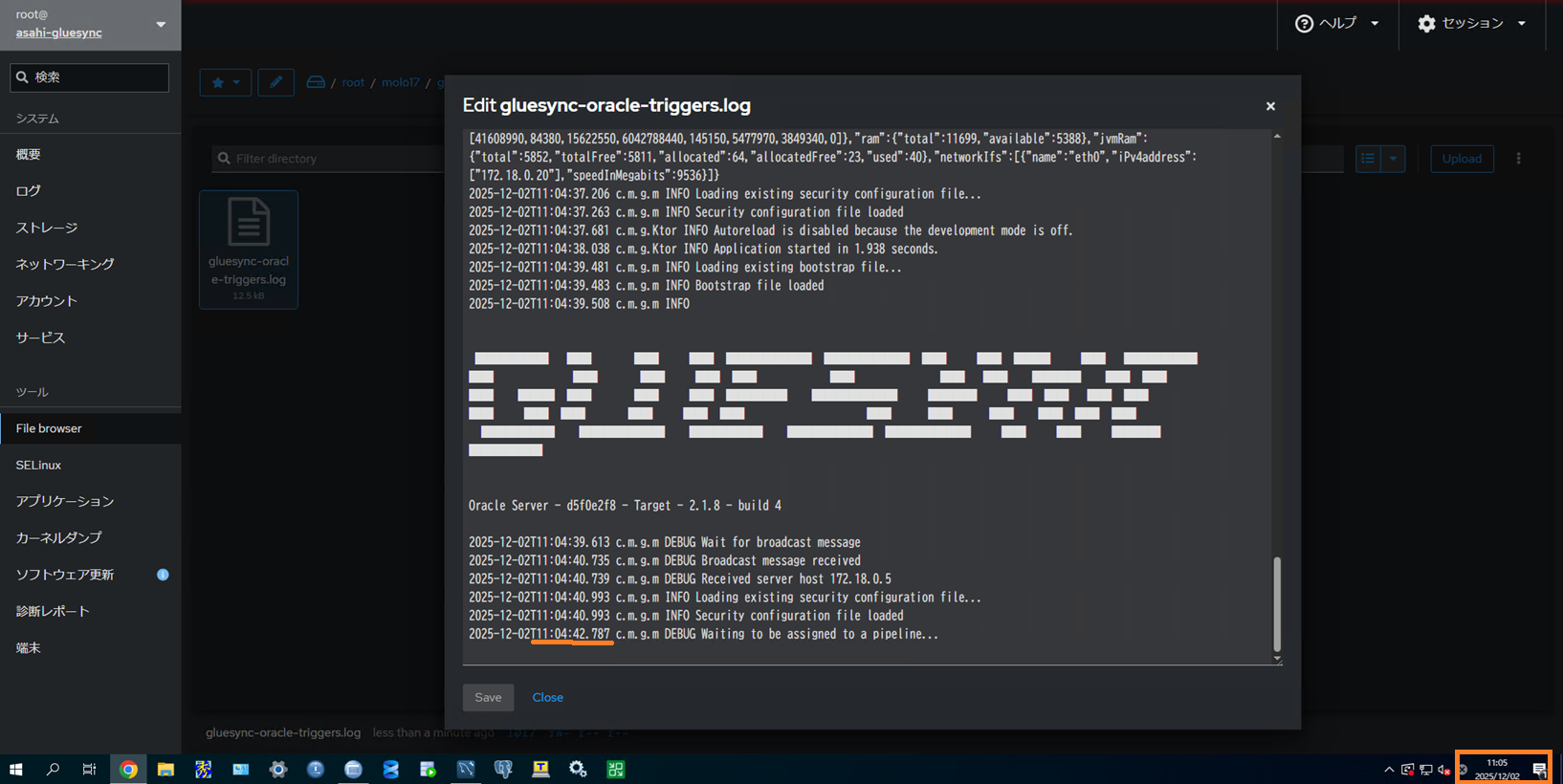Click the ソフトウェア更新 info badge icon
Screen dimensions: 1563x784
pyautogui.click(x=163, y=575)
